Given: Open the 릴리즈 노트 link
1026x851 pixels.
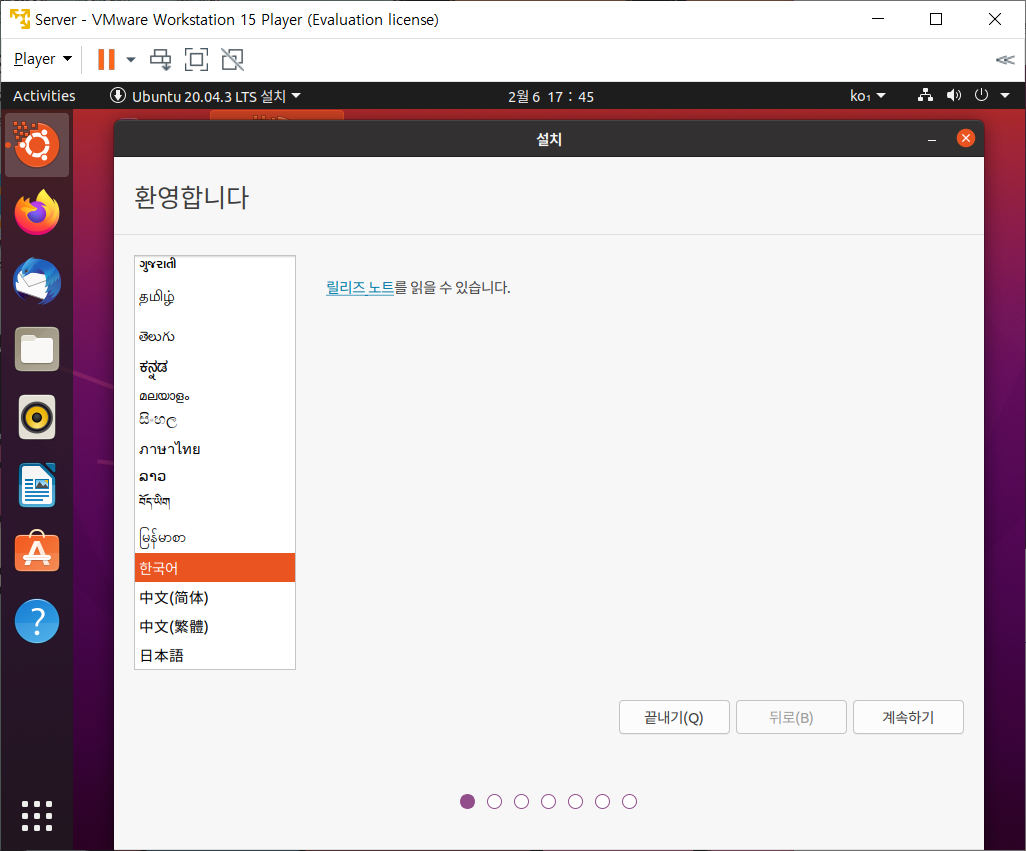Looking at the screenshot, I should tap(360, 287).
